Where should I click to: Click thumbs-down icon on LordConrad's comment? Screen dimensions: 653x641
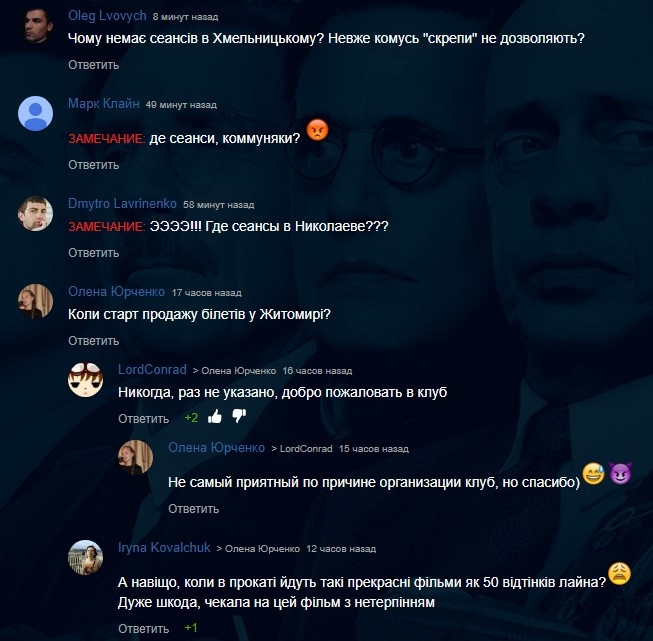(239, 416)
